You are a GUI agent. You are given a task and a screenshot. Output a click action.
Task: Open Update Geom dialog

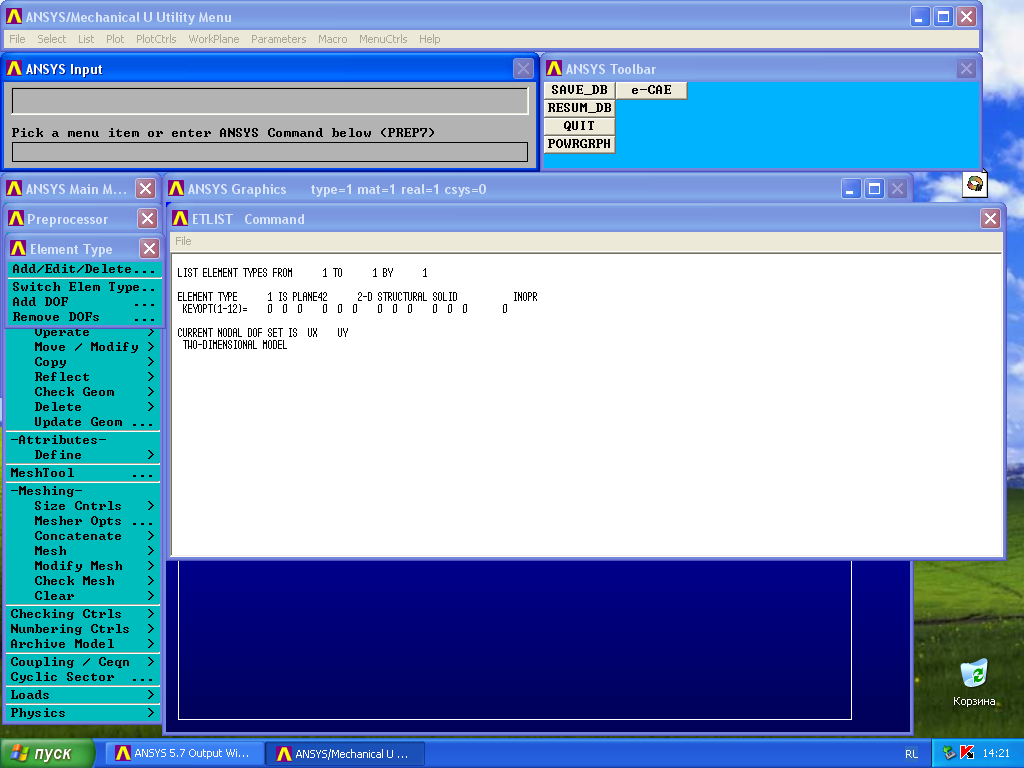coord(84,422)
